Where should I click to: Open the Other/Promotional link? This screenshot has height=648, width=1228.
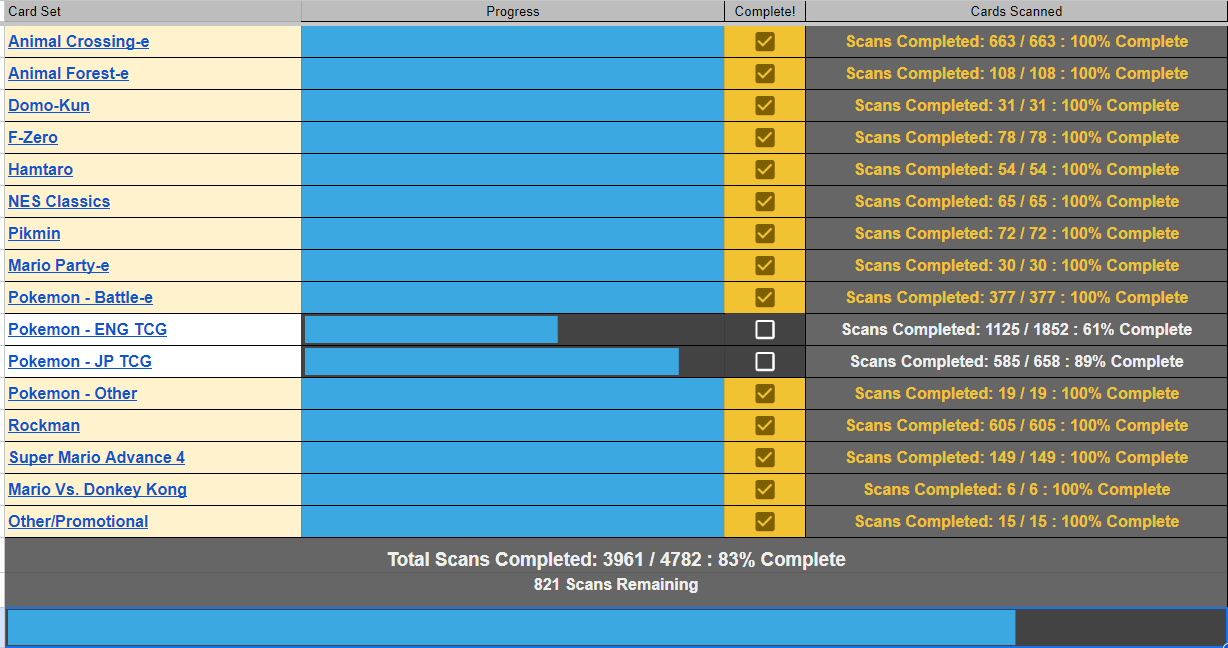pyautogui.click(x=78, y=521)
